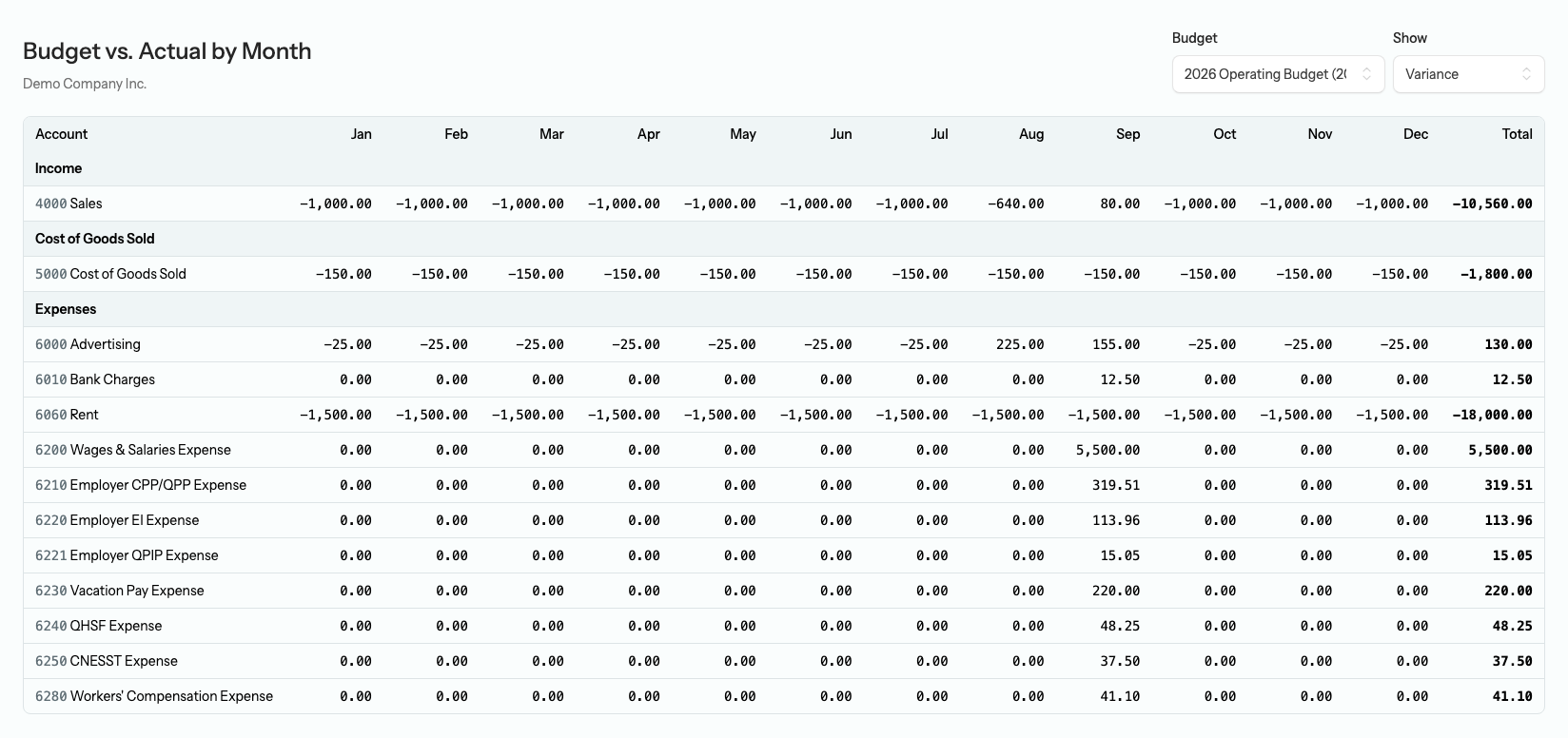Click Advertising September value 155.00
This screenshot has width=1568, height=738.
(1116, 344)
